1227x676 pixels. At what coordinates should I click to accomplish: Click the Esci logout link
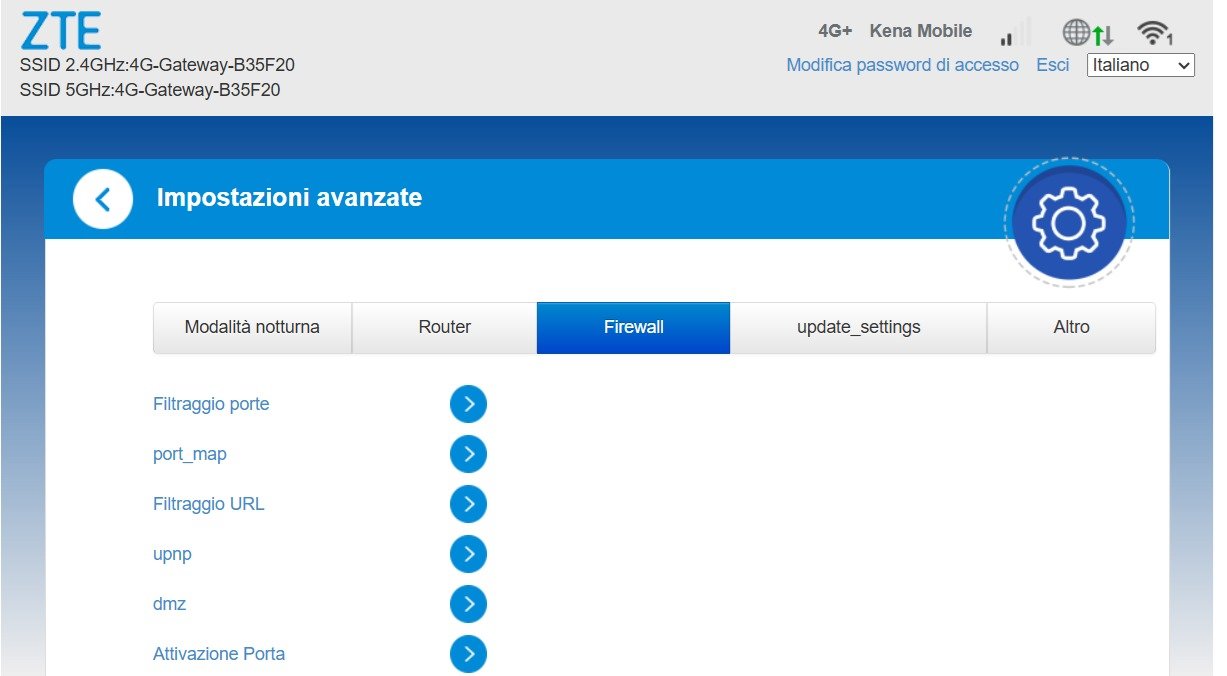coord(1052,65)
